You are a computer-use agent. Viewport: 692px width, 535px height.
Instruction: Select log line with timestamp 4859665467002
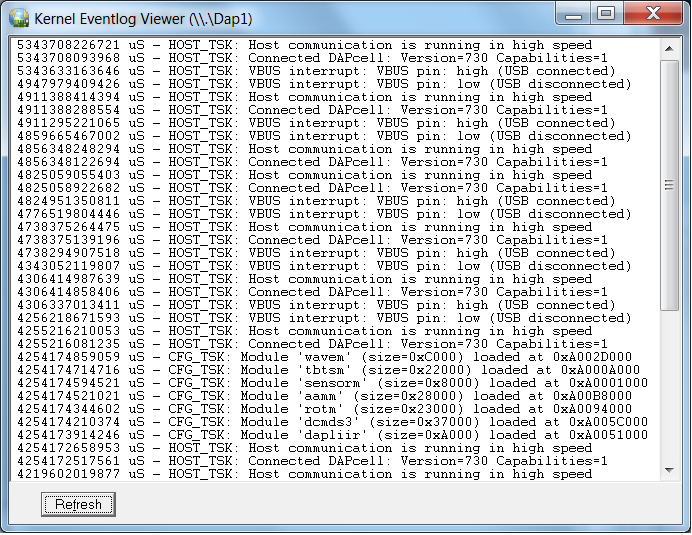[324, 136]
